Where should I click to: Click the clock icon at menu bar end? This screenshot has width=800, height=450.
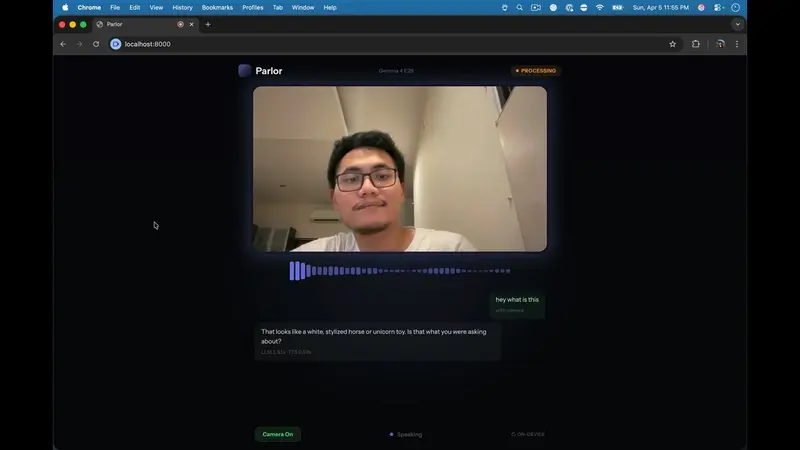click(735, 8)
